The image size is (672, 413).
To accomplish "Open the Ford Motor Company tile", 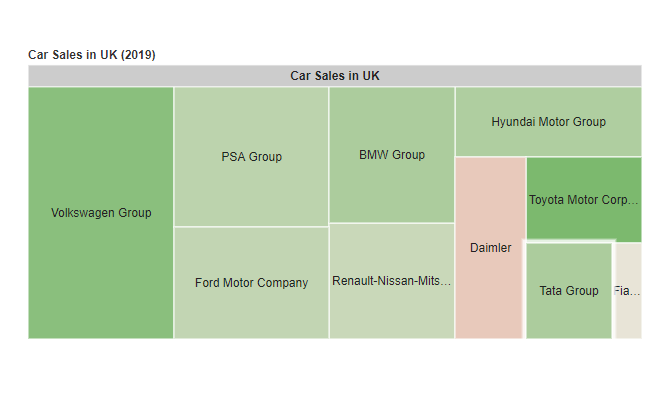I will (251, 283).
